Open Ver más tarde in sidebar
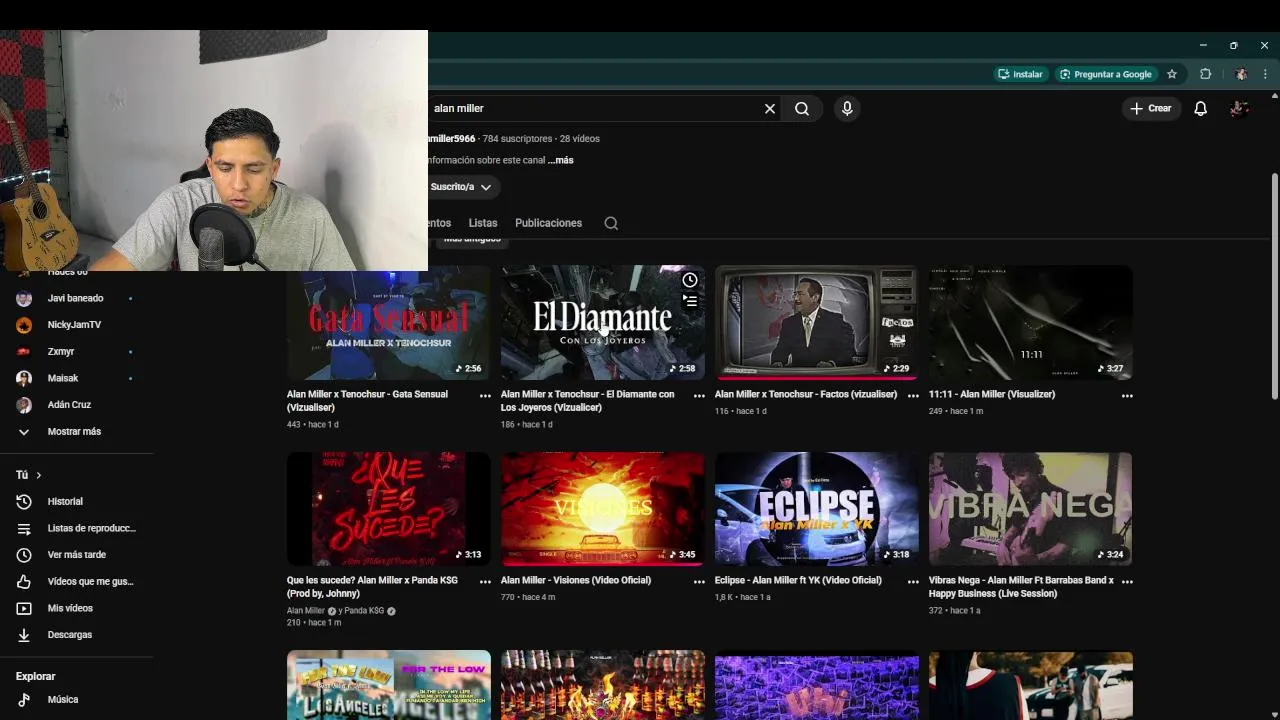Viewport: 1280px width, 720px height. (x=75, y=555)
